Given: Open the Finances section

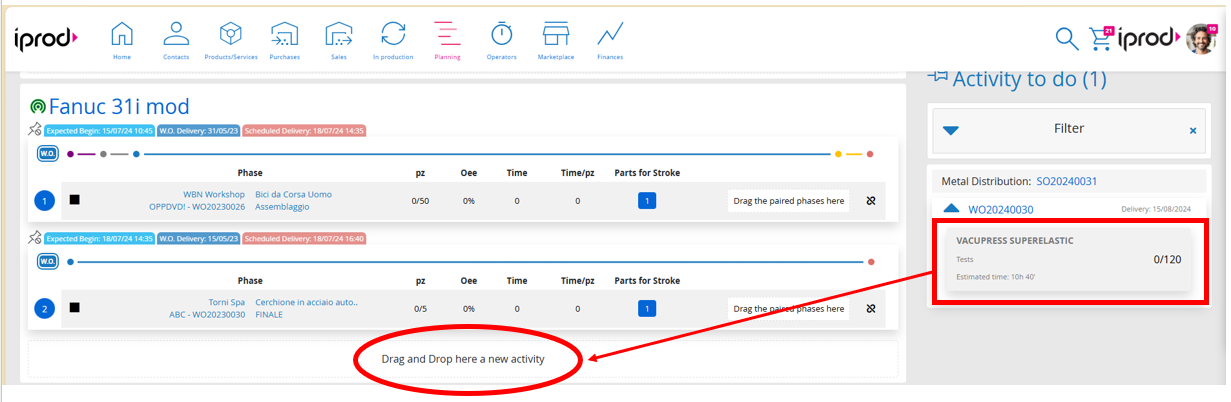Looking at the screenshot, I should pos(610,40).
